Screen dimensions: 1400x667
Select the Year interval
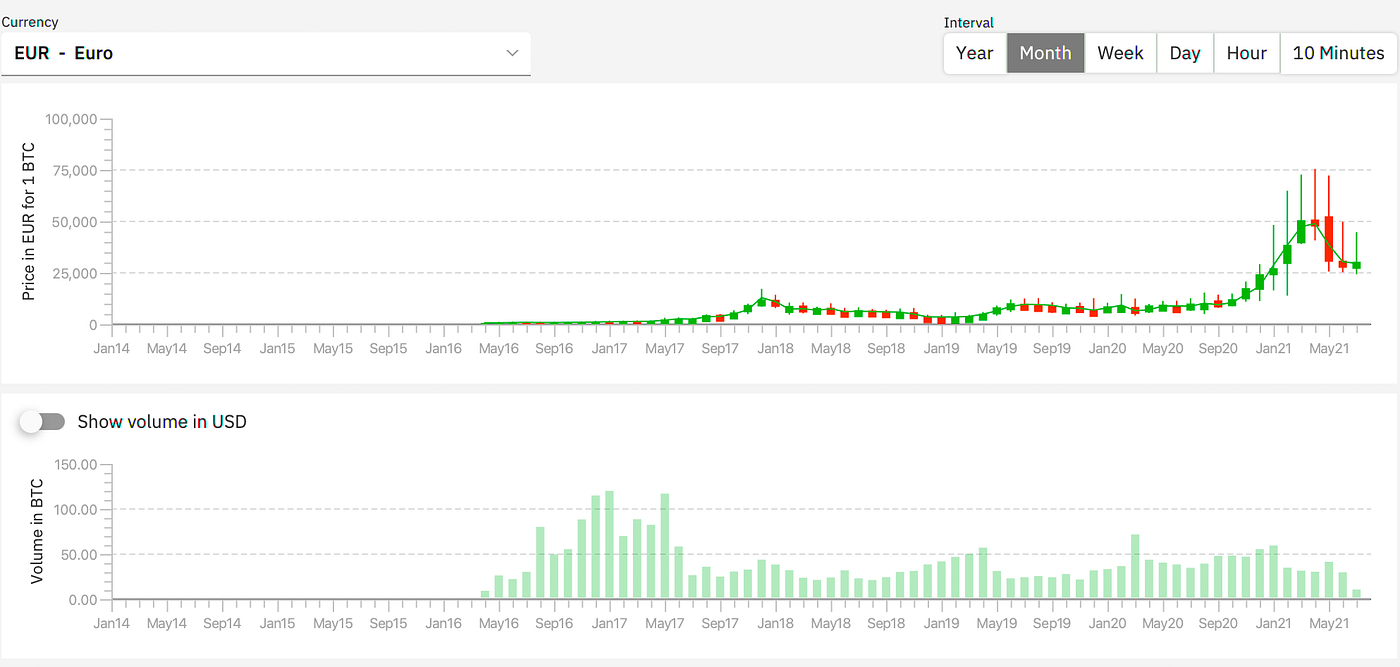(x=974, y=53)
